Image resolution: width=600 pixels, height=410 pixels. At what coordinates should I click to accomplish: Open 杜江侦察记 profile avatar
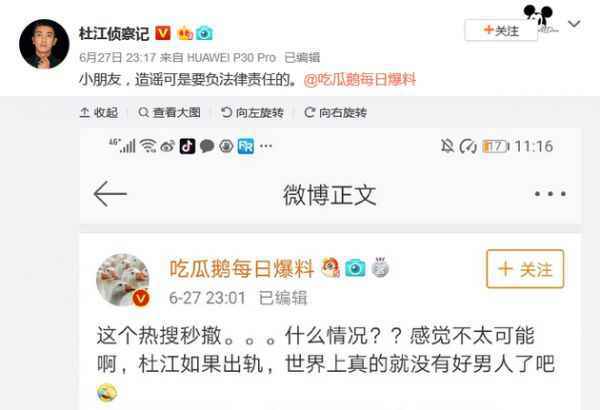(x=44, y=44)
